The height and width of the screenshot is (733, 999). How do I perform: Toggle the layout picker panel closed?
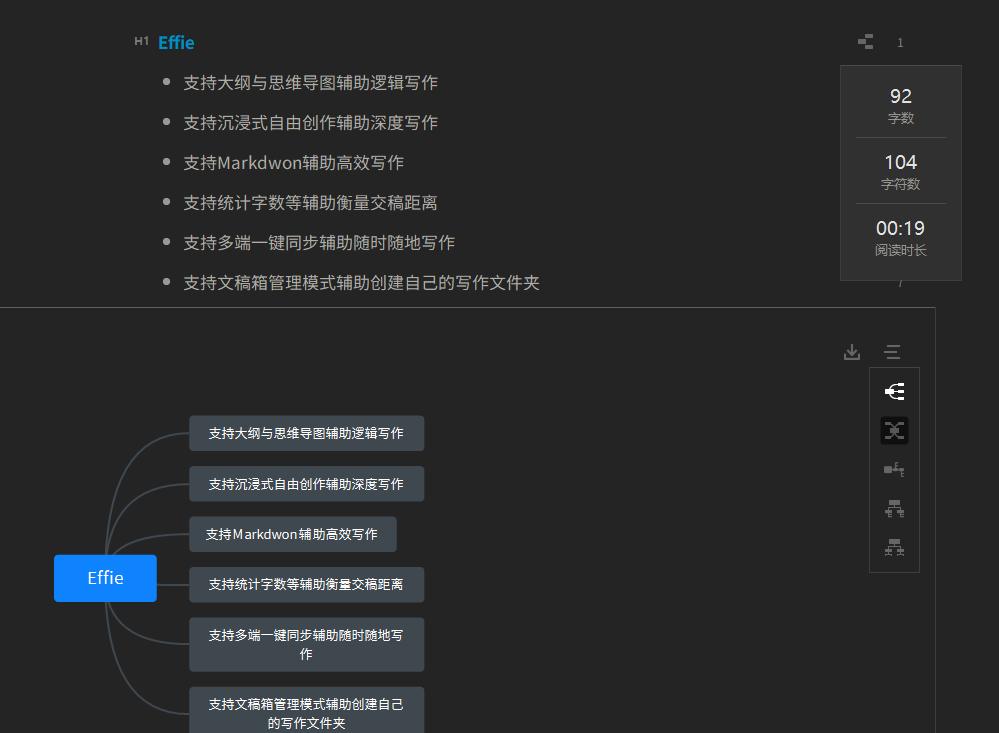click(x=892, y=352)
